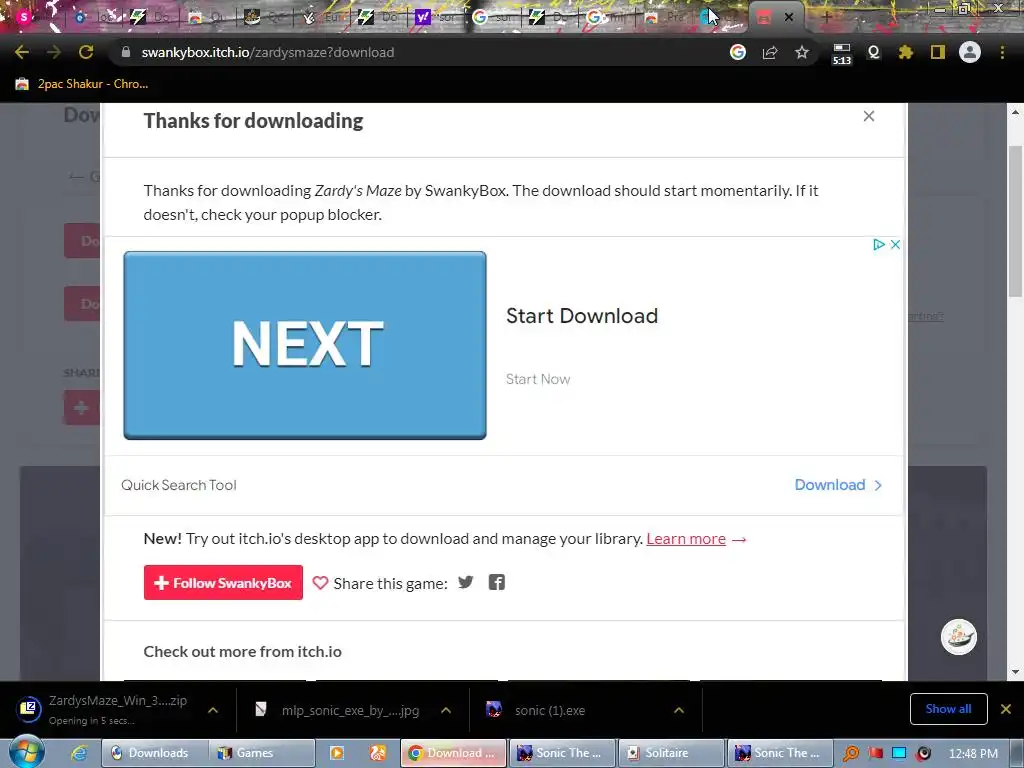Reload the page with the refresh icon

pyautogui.click(x=86, y=52)
